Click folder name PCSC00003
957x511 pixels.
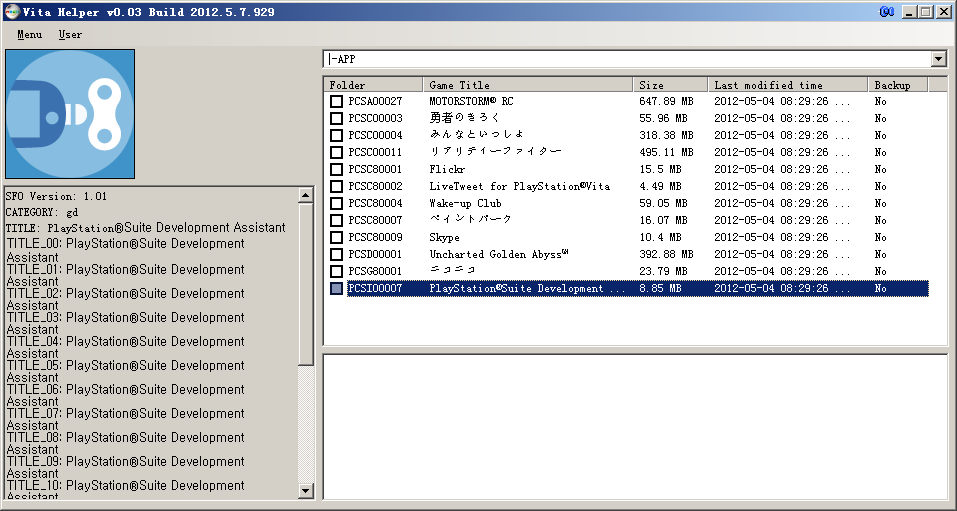[375, 118]
